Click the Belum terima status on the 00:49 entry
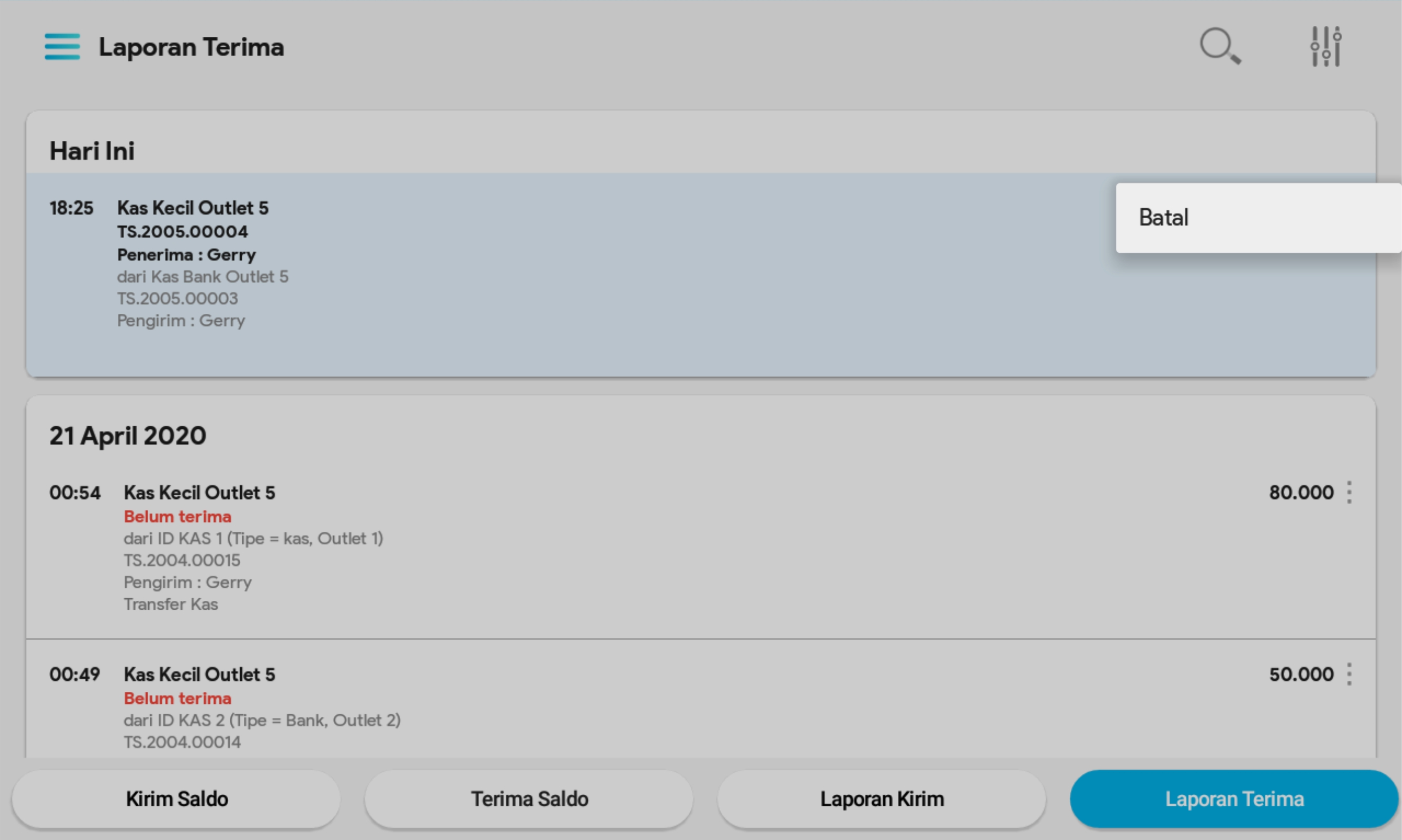The image size is (1402, 840). click(x=178, y=699)
